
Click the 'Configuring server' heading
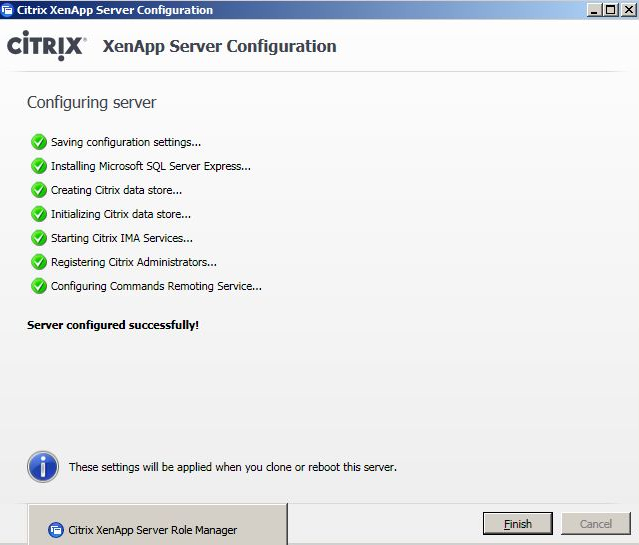(91, 102)
